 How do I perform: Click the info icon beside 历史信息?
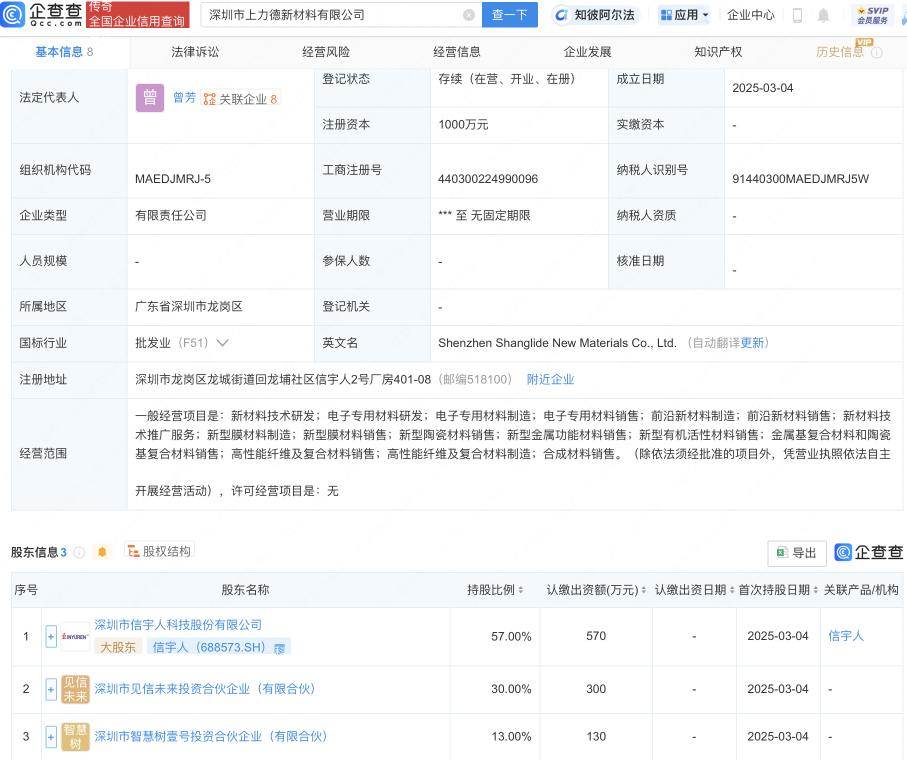(877, 53)
